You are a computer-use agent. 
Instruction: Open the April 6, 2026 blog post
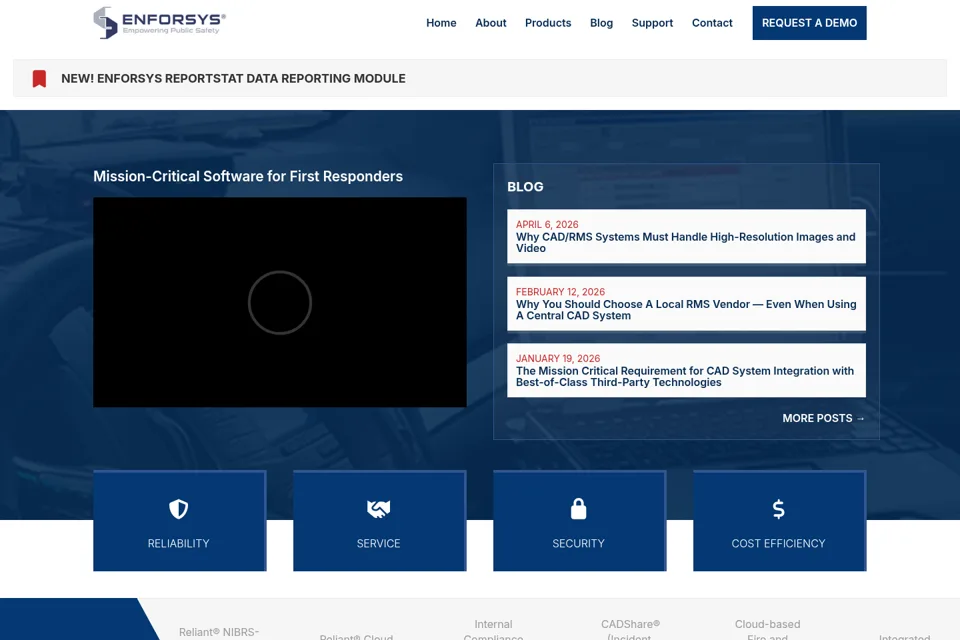(x=686, y=236)
